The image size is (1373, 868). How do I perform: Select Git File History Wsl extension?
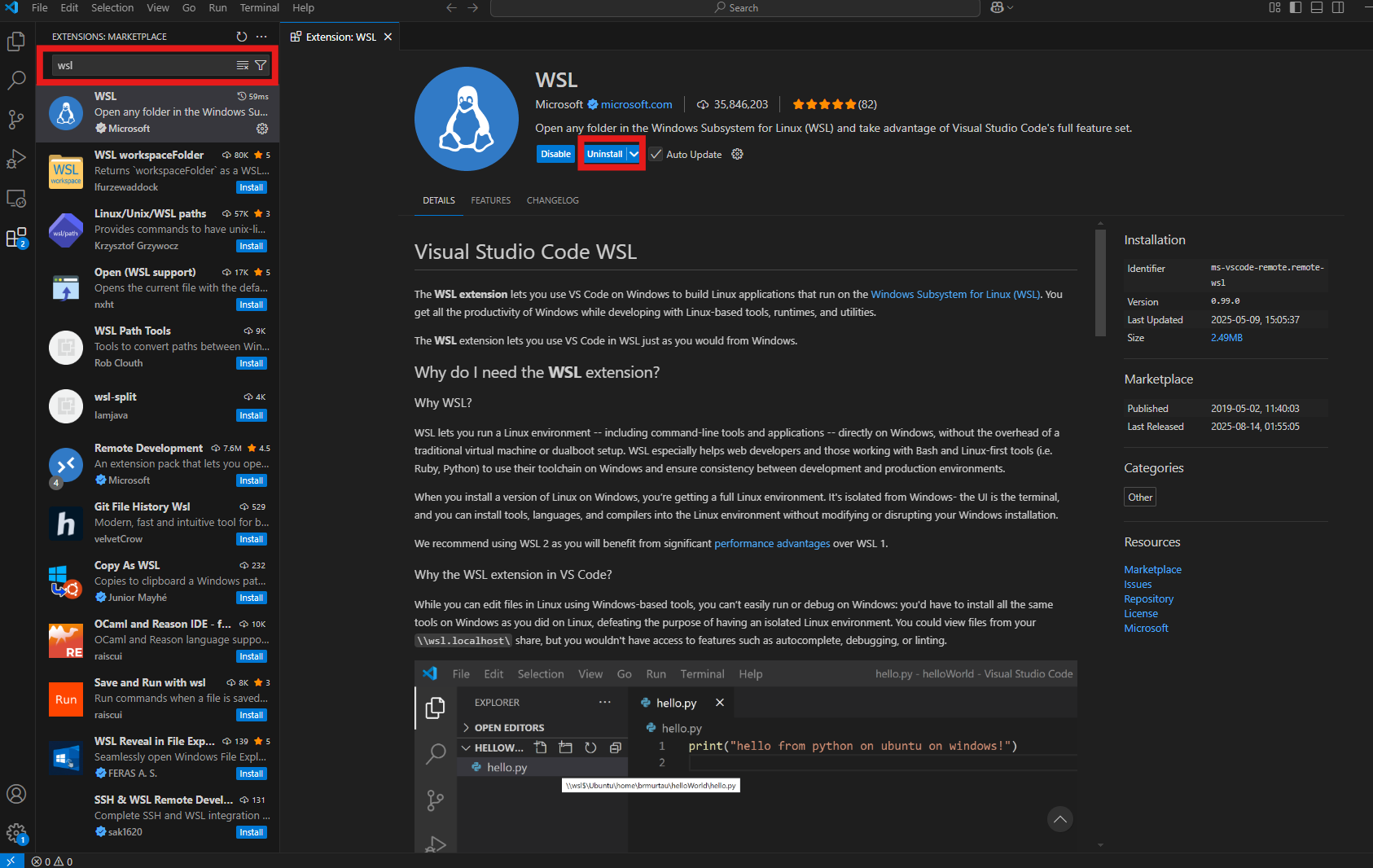pyautogui.click(x=158, y=523)
